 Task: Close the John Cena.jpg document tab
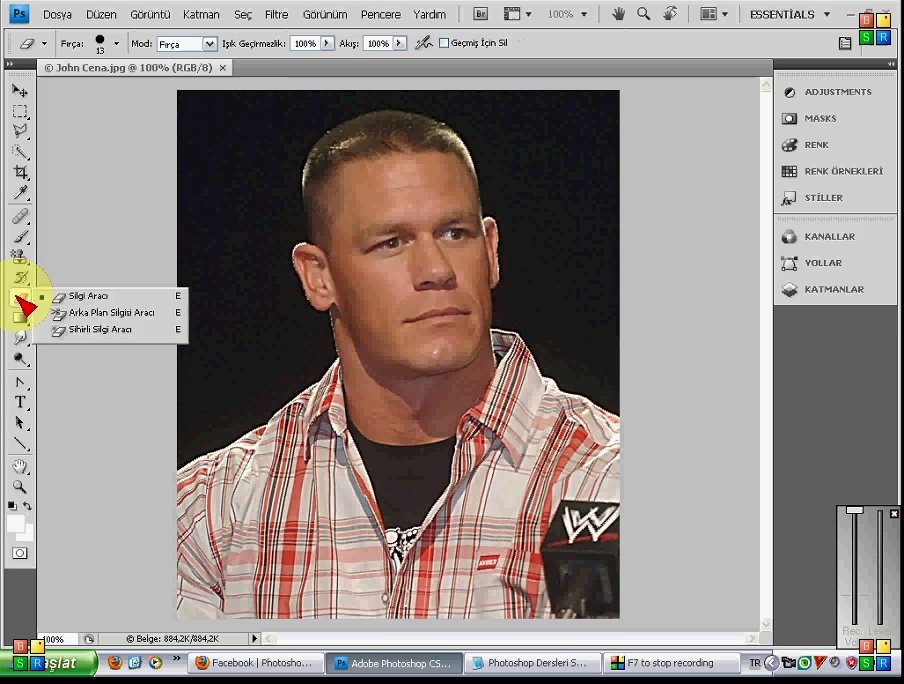pyautogui.click(x=223, y=68)
